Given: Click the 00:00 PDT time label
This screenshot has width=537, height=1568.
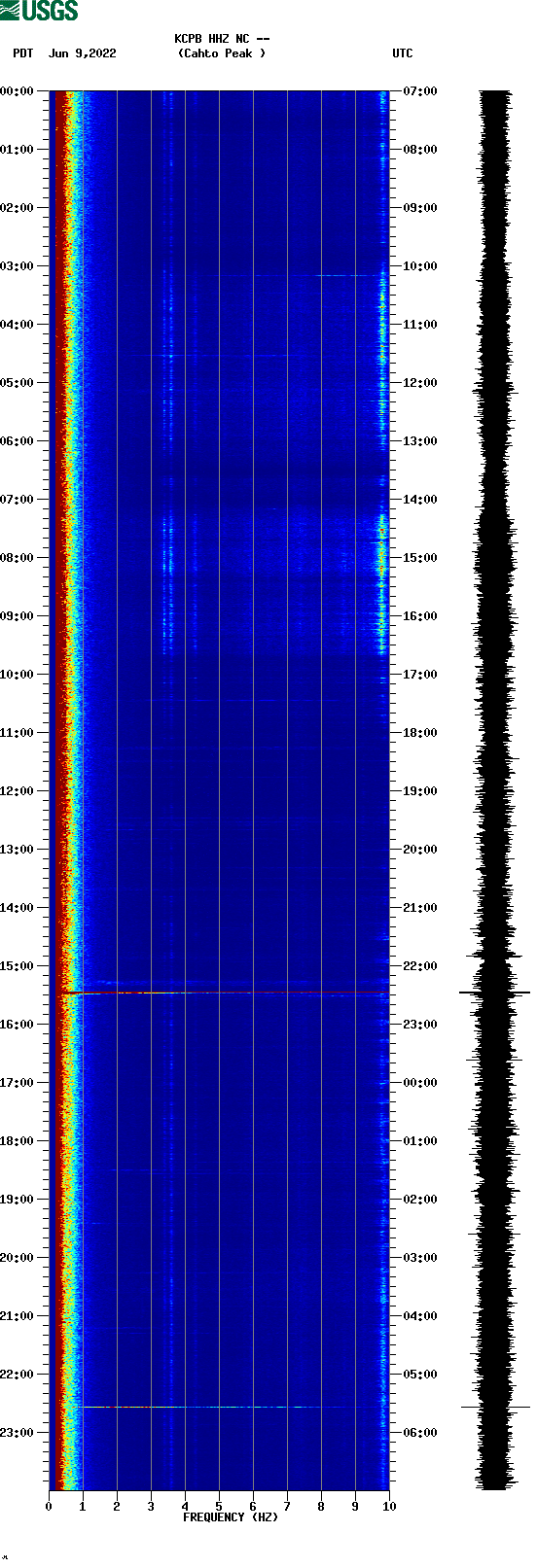Looking at the screenshot, I should point(17,91).
